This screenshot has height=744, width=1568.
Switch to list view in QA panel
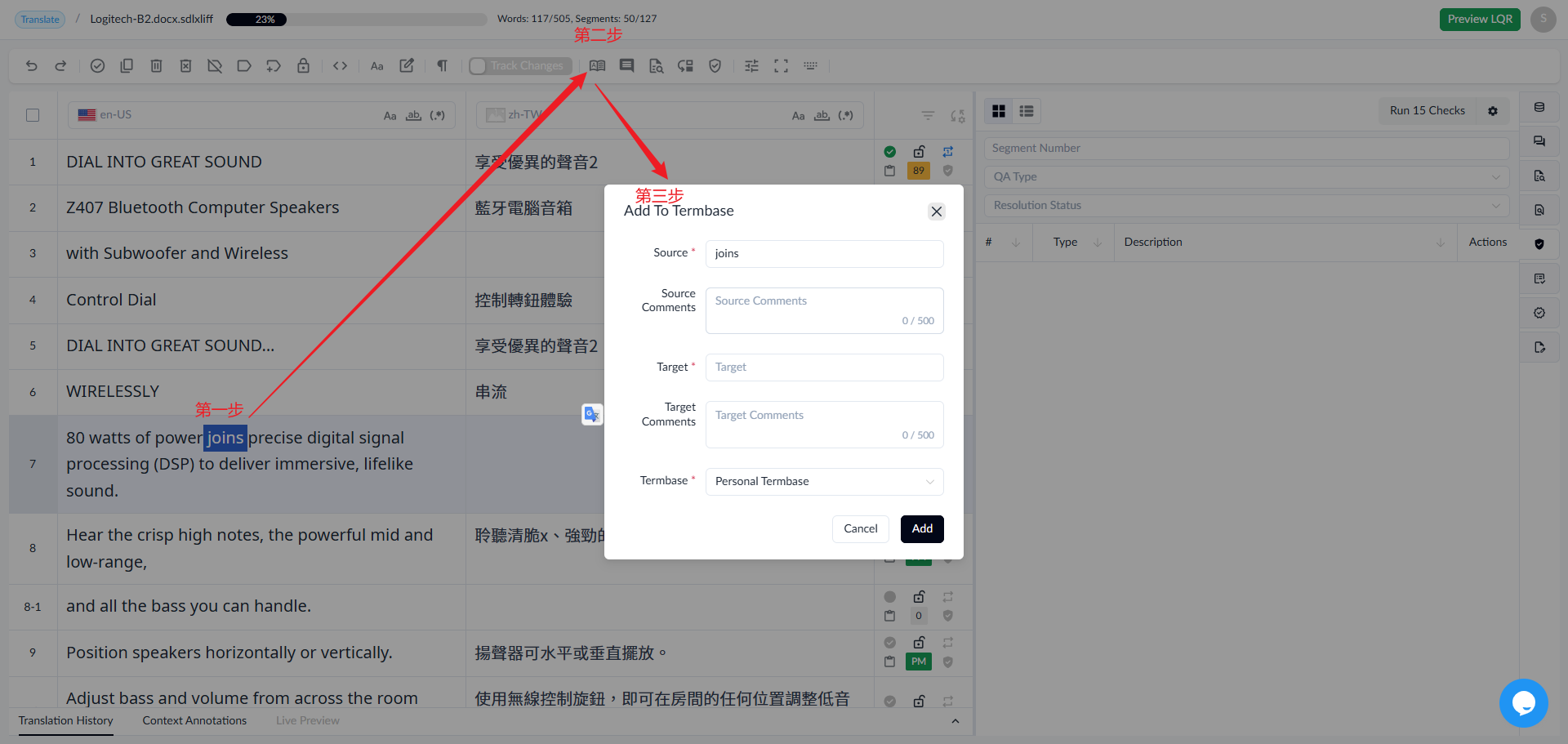click(x=1027, y=111)
